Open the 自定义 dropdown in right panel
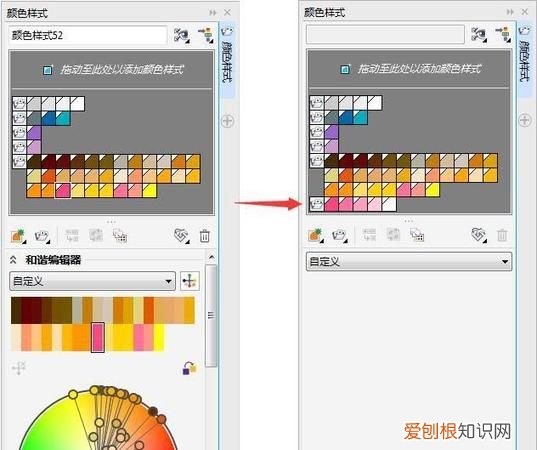This screenshot has height=450, width=537. pos(409,262)
